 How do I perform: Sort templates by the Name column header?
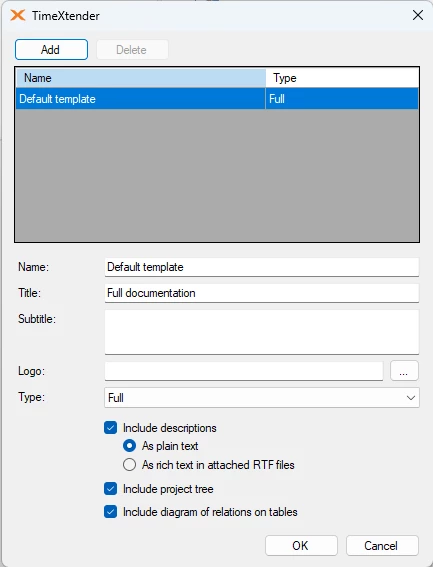click(140, 78)
